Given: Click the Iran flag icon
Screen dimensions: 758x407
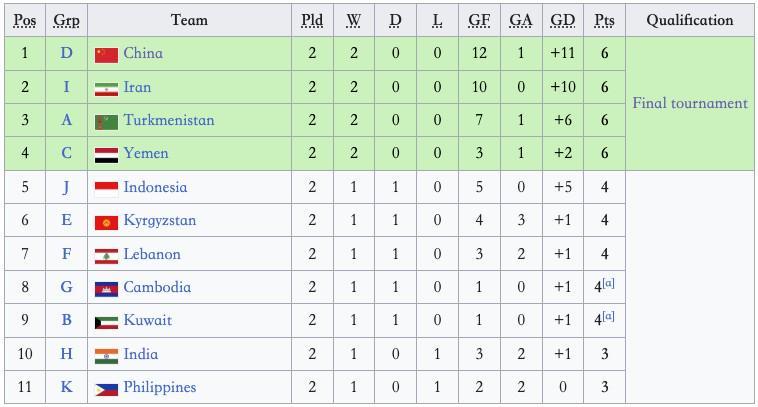Looking at the screenshot, I should pyautogui.click(x=106, y=88).
